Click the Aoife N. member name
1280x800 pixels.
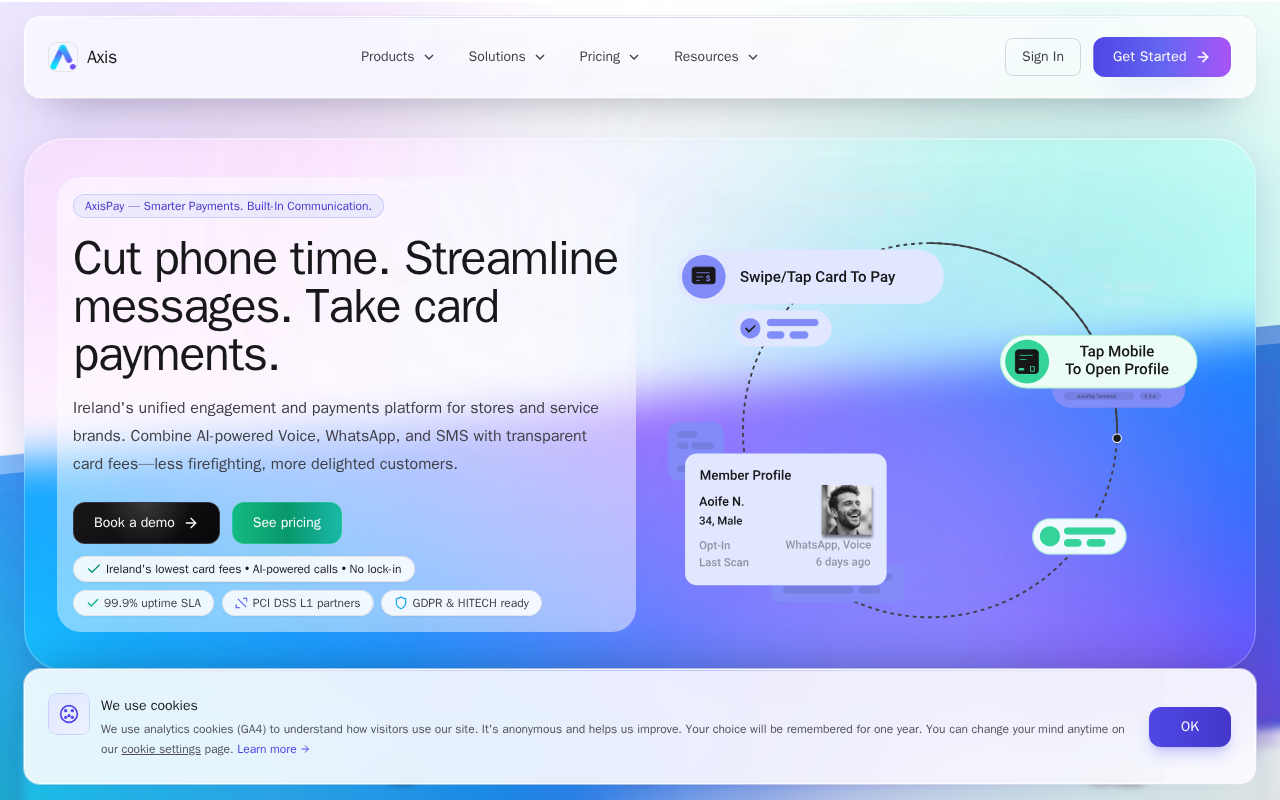click(x=722, y=501)
